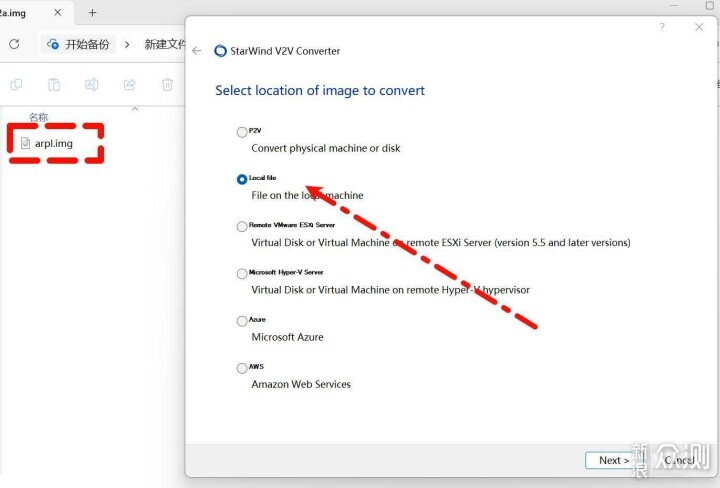Toggle sort order arrow above 名称 column
This screenshot has height=488, width=720.
tap(135, 109)
